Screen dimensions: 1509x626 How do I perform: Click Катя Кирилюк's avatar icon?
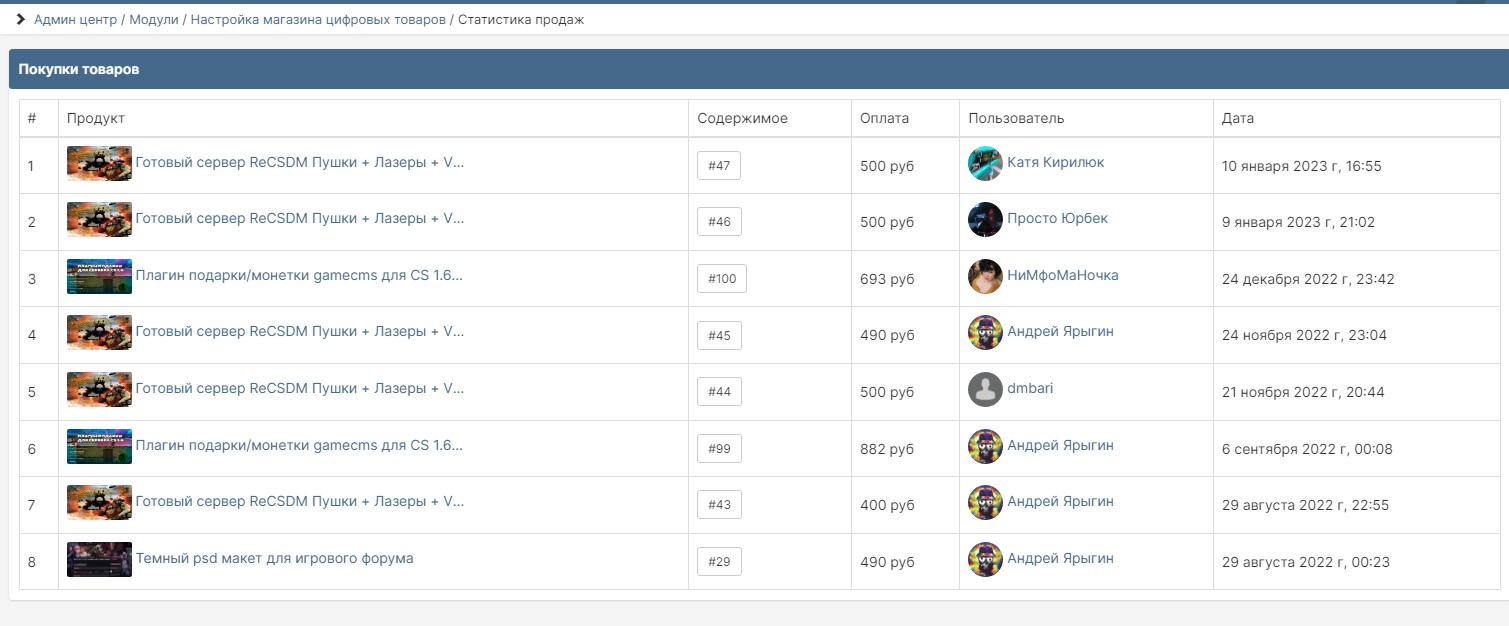[x=985, y=164]
